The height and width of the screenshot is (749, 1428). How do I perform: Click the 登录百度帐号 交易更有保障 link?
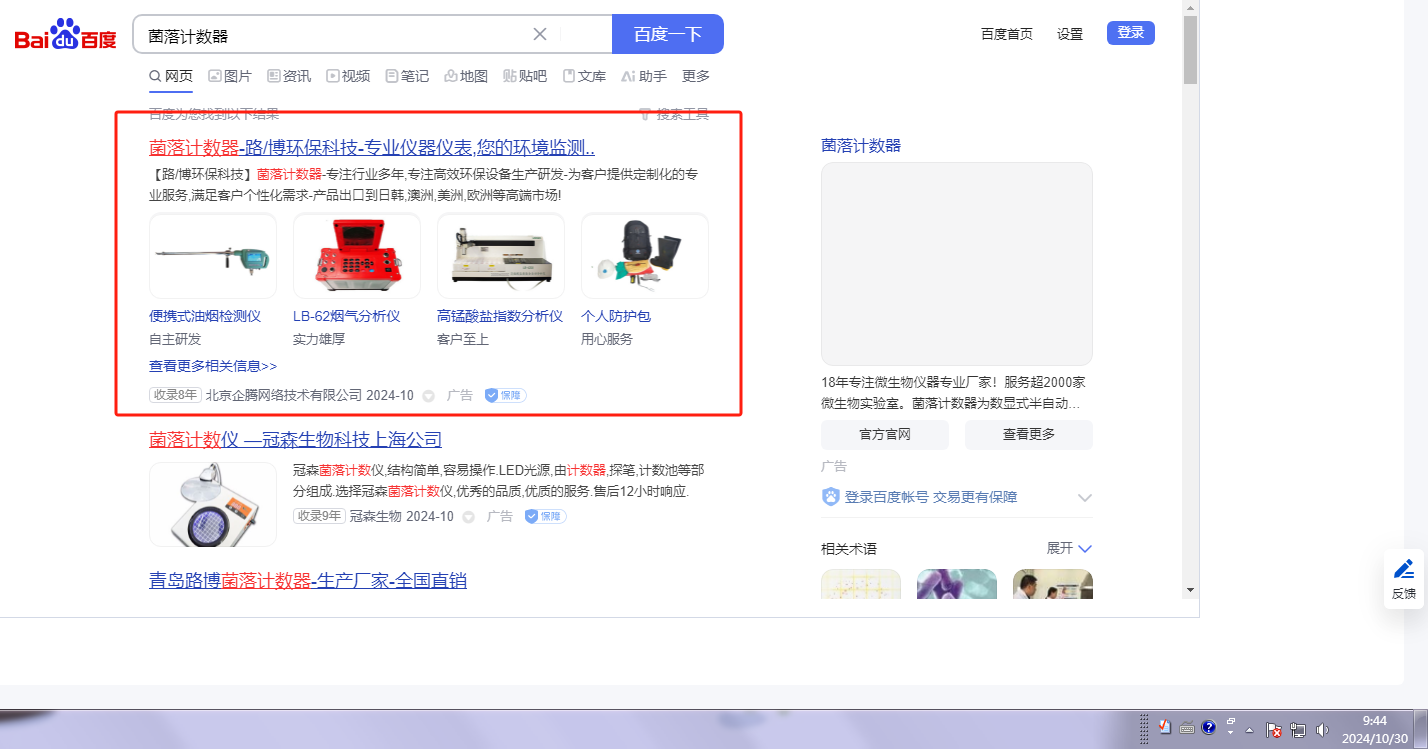point(932,497)
